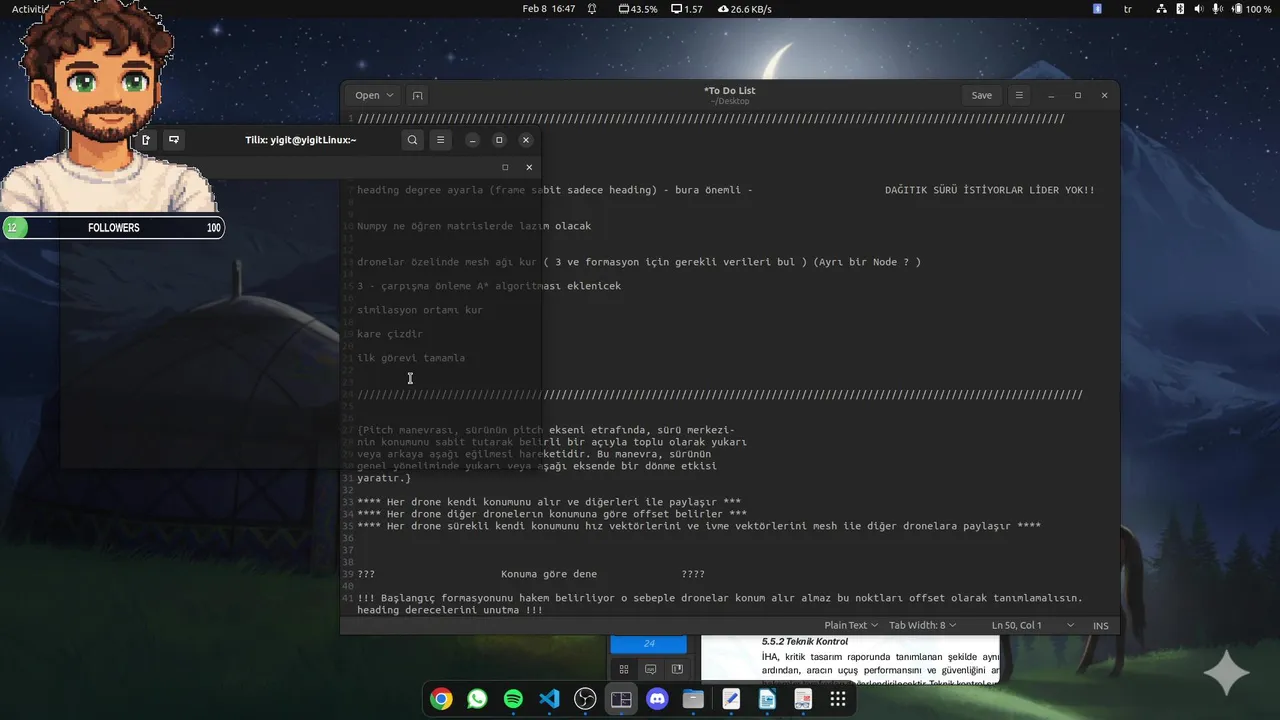Open Google Chrome from the dock
Viewport: 1280px width, 720px height.
pos(441,699)
